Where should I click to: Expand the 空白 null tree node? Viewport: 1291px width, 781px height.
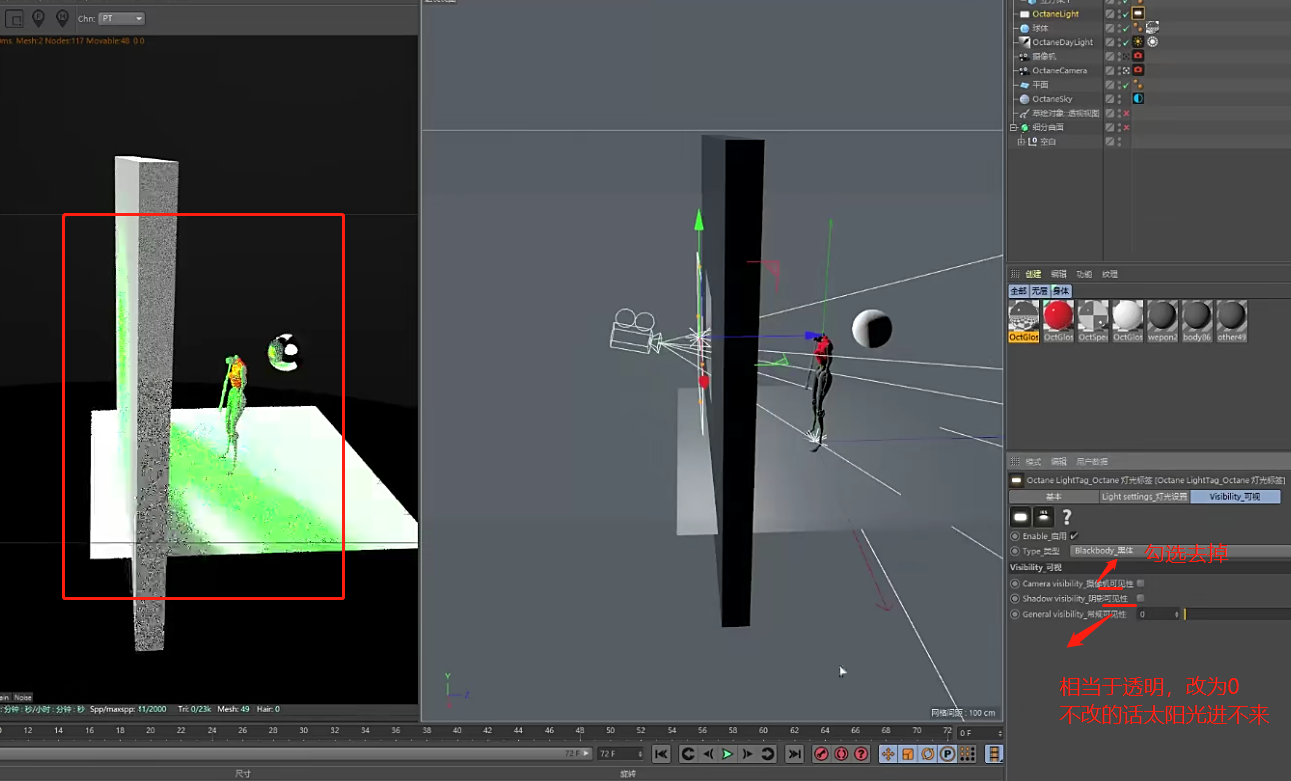pyautogui.click(x=1021, y=142)
